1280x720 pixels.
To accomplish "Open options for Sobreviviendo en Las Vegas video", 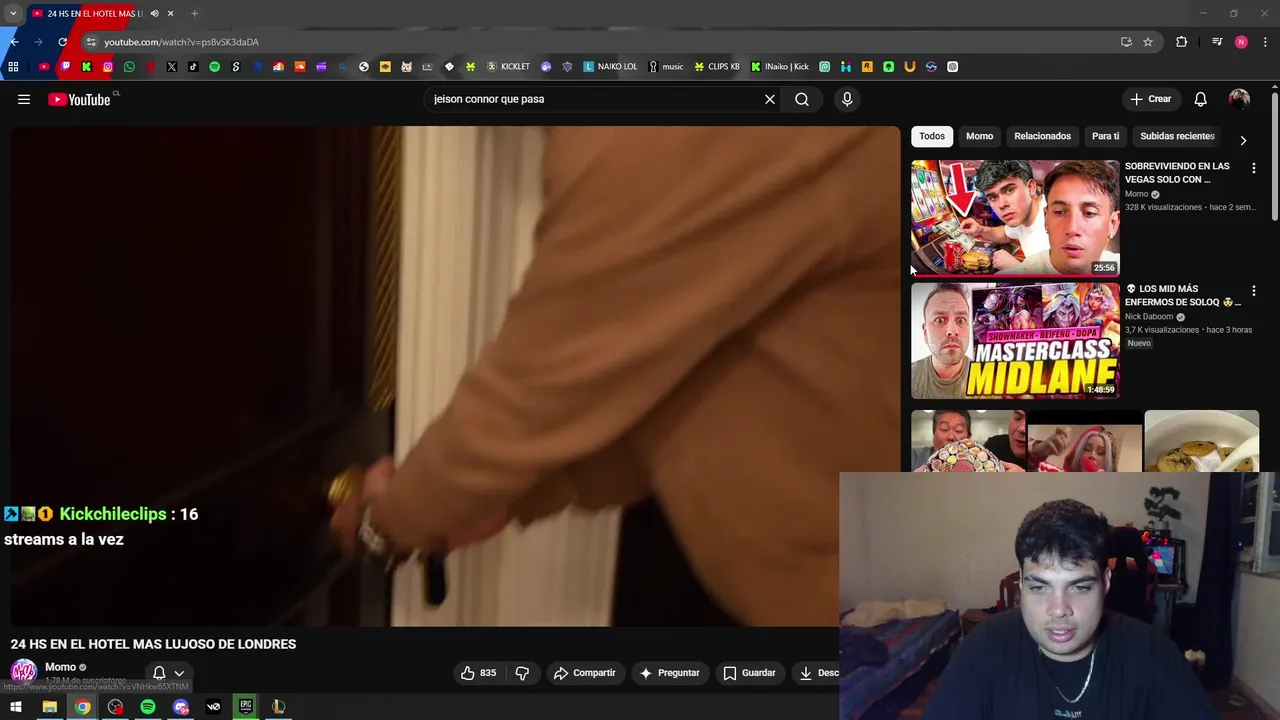I will [1253, 169].
